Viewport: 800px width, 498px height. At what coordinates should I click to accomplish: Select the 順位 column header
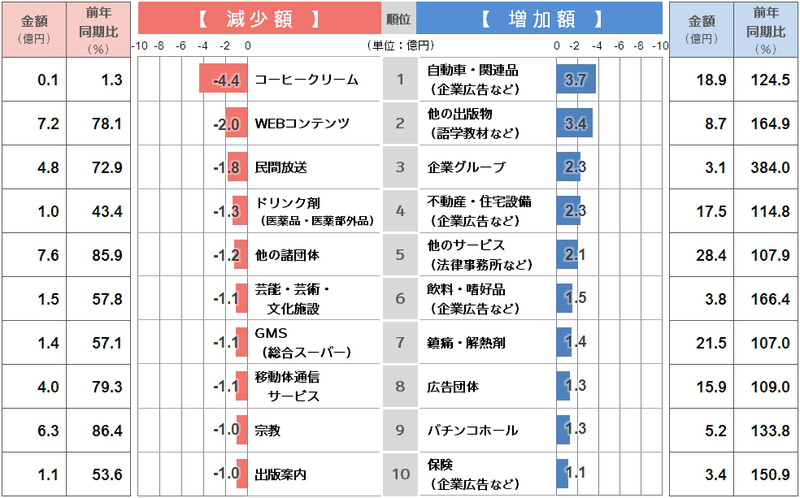[x=399, y=19]
